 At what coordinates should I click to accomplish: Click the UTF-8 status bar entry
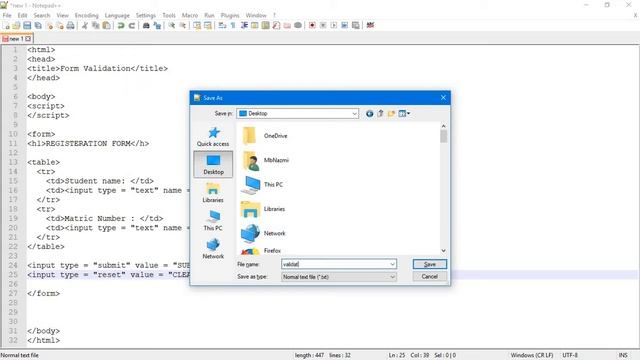click(570, 356)
